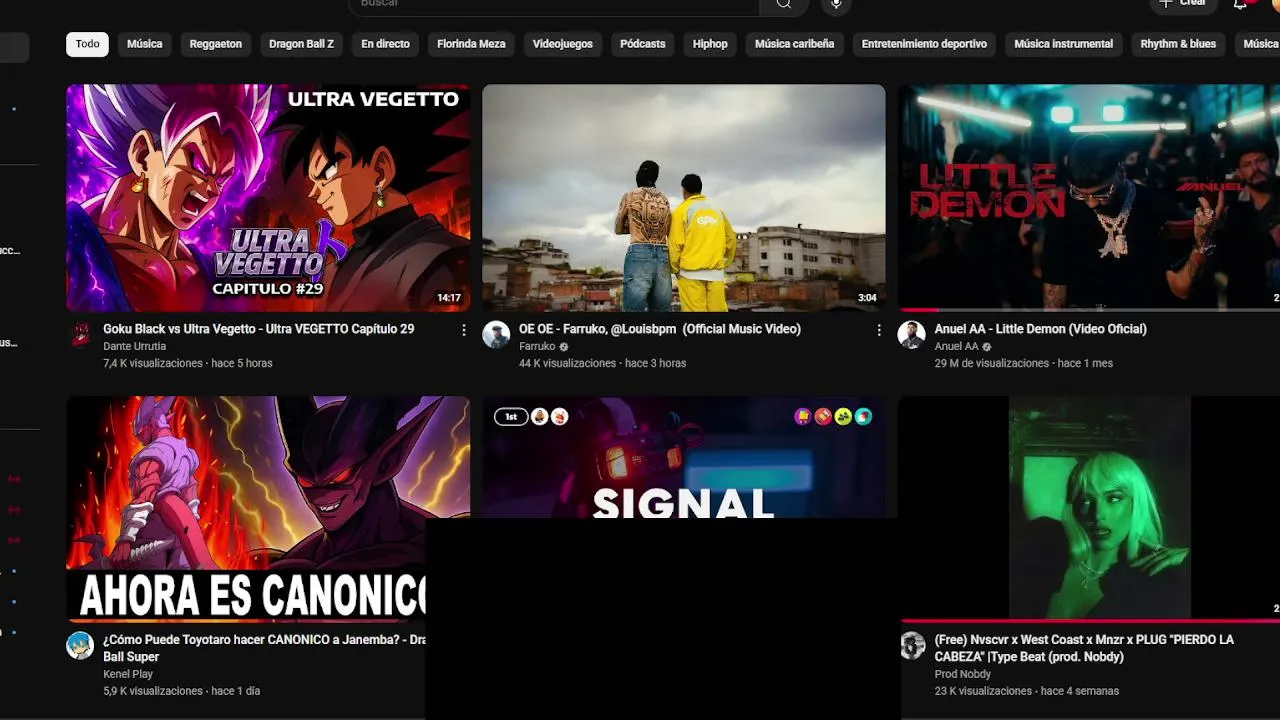Screen dimensions: 1280x720
Task: Open the SIGNAL video thumbnail
Action: (x=684, y=457)
